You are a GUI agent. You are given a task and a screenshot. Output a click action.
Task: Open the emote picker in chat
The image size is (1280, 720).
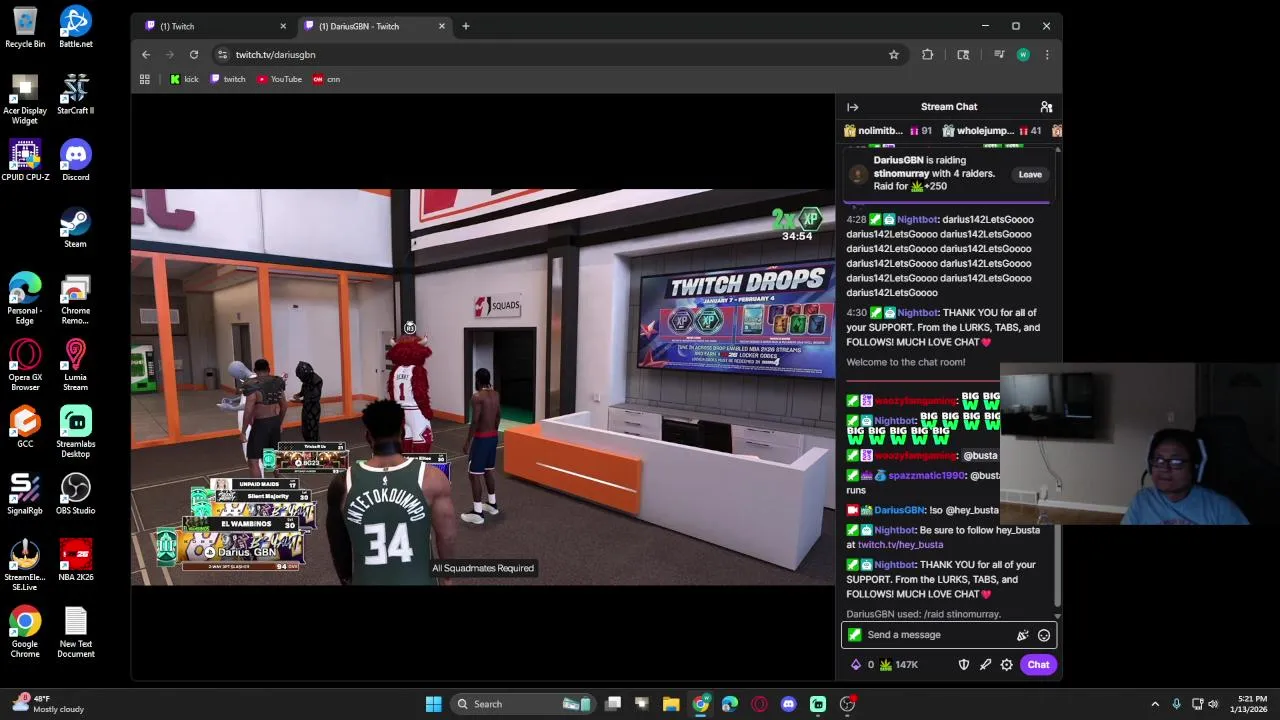point(1044,635)
